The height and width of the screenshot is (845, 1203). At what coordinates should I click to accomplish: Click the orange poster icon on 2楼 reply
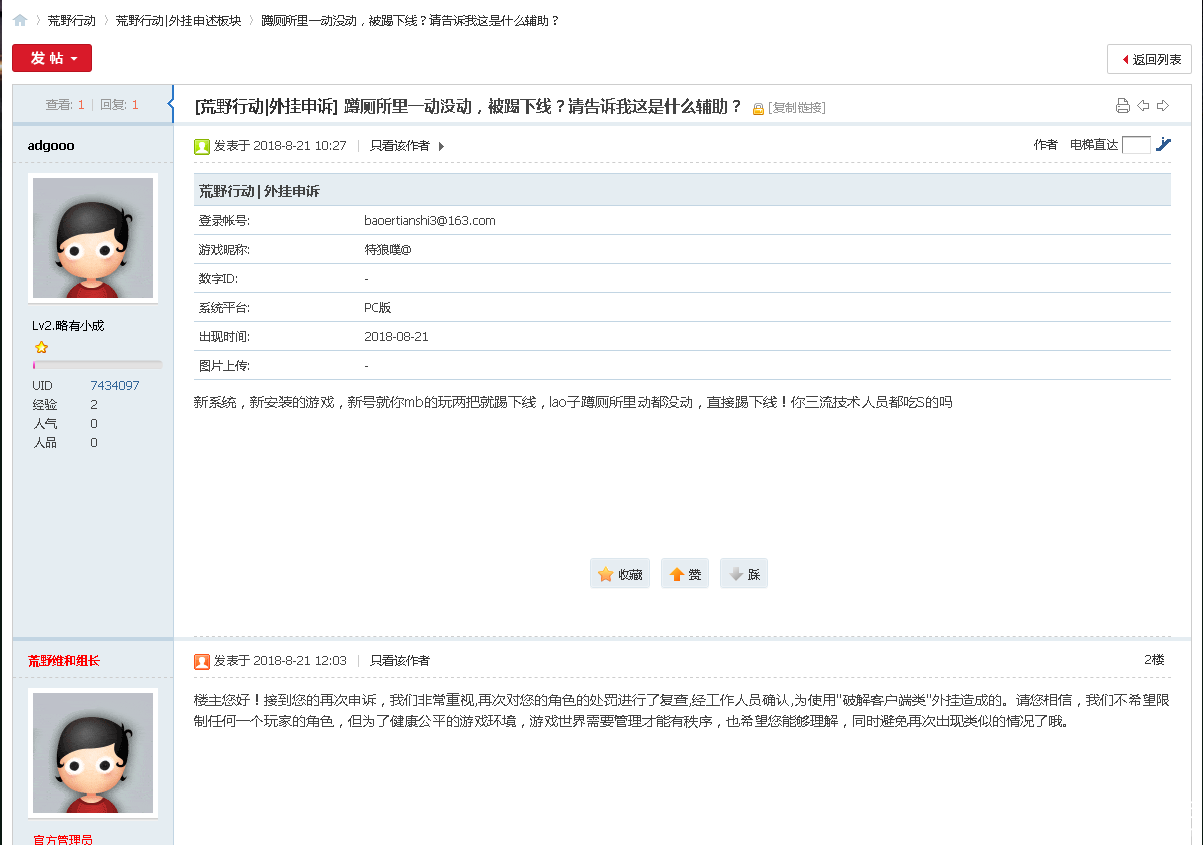click(202, 661)
